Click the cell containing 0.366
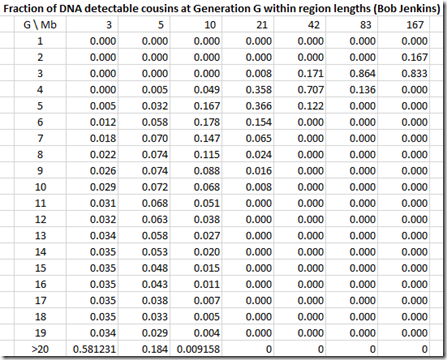Screen dimensions: 447x360 point(248,106)
